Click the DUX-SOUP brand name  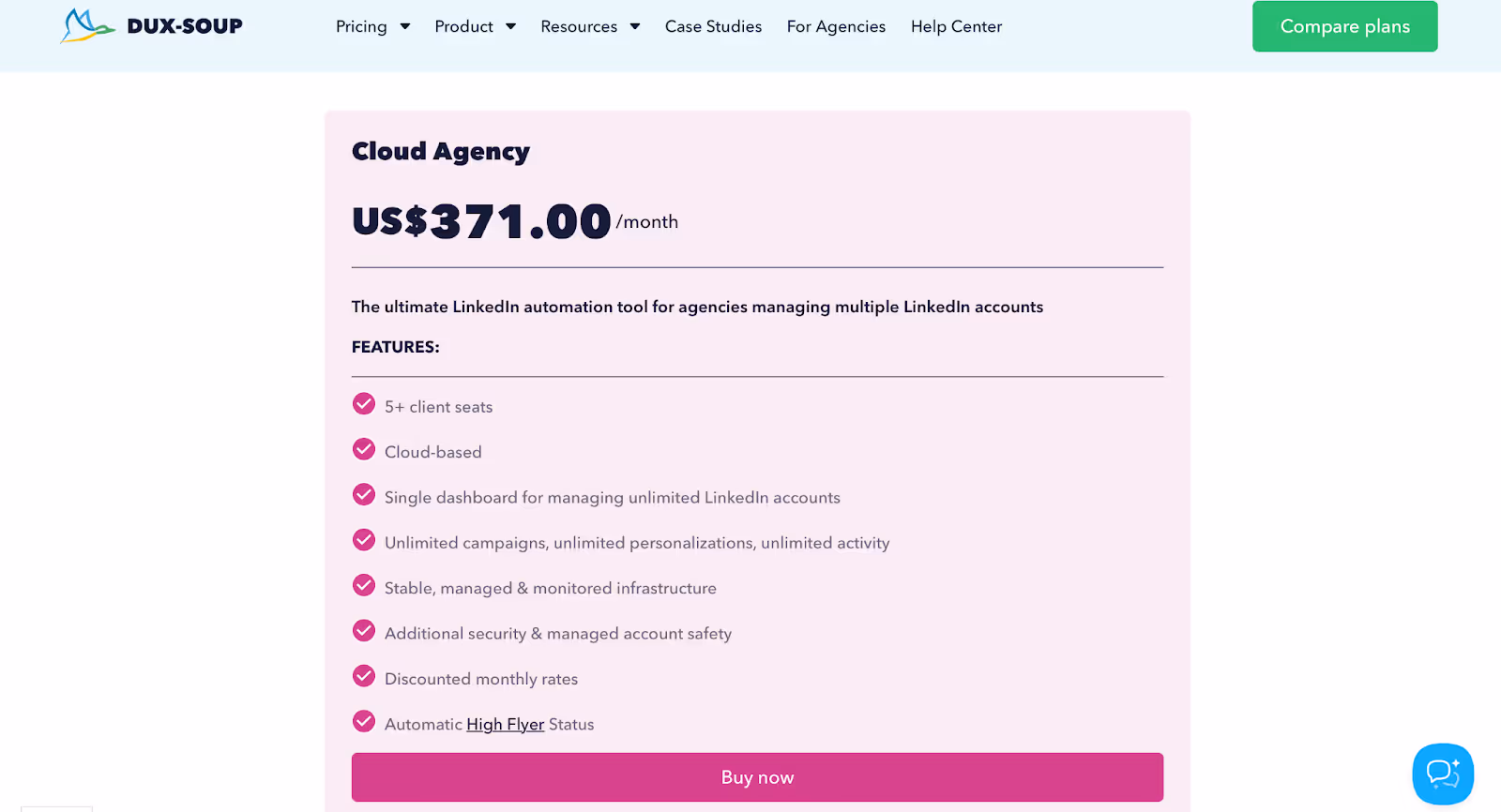point(185,26)
